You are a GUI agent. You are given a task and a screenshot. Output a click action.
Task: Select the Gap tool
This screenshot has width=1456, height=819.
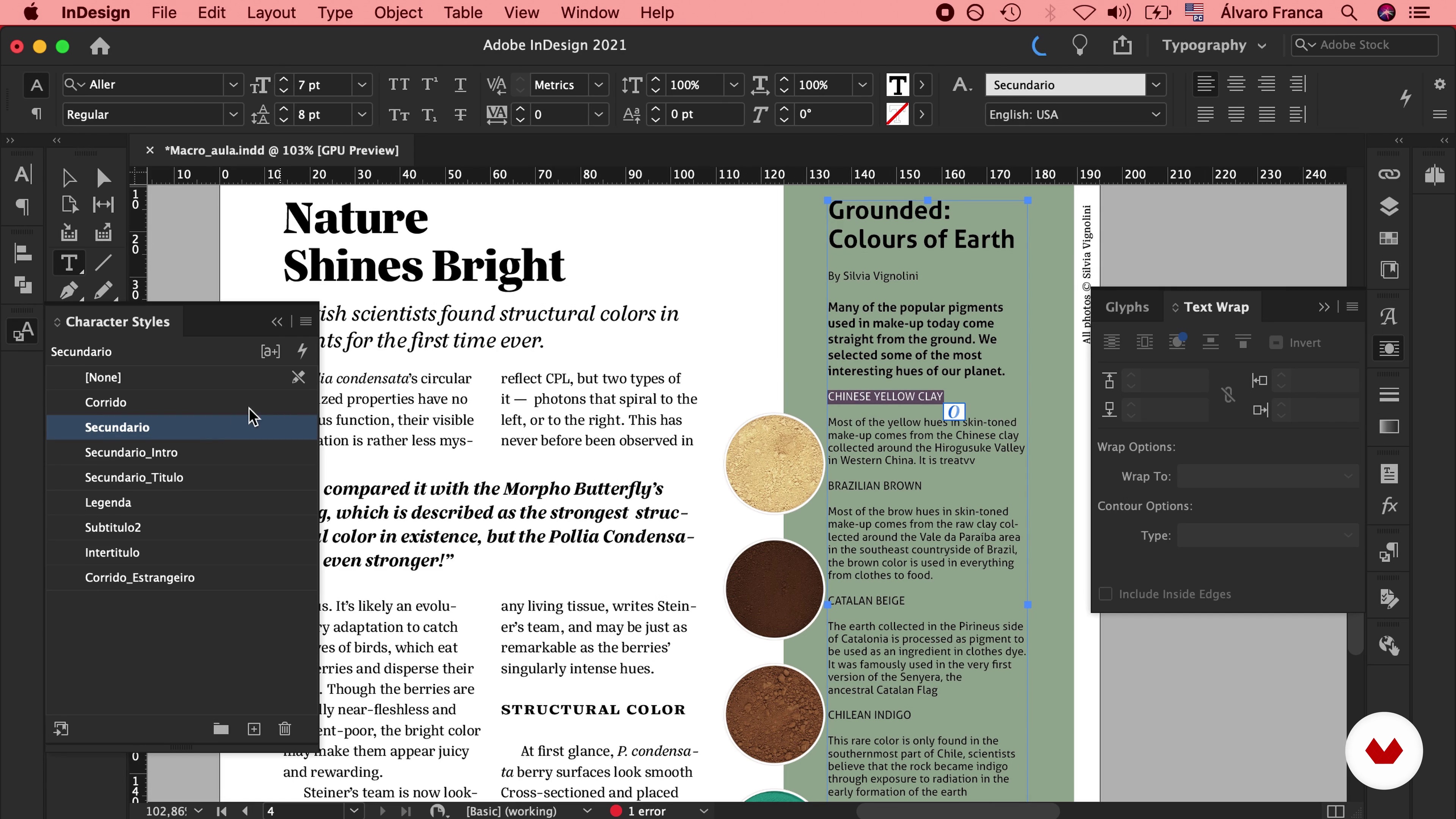pos(104,205)
